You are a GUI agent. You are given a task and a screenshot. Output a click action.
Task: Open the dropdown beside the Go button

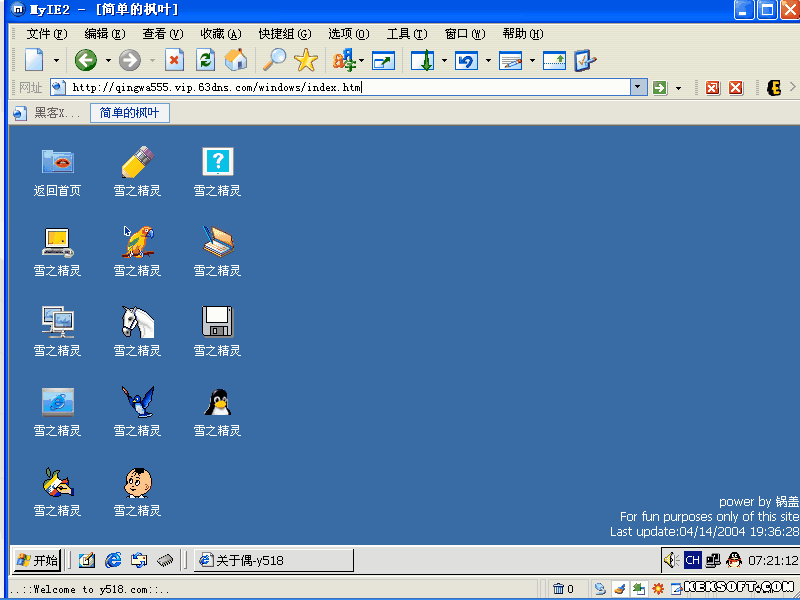pyautogui.click(x=678, y=88)
